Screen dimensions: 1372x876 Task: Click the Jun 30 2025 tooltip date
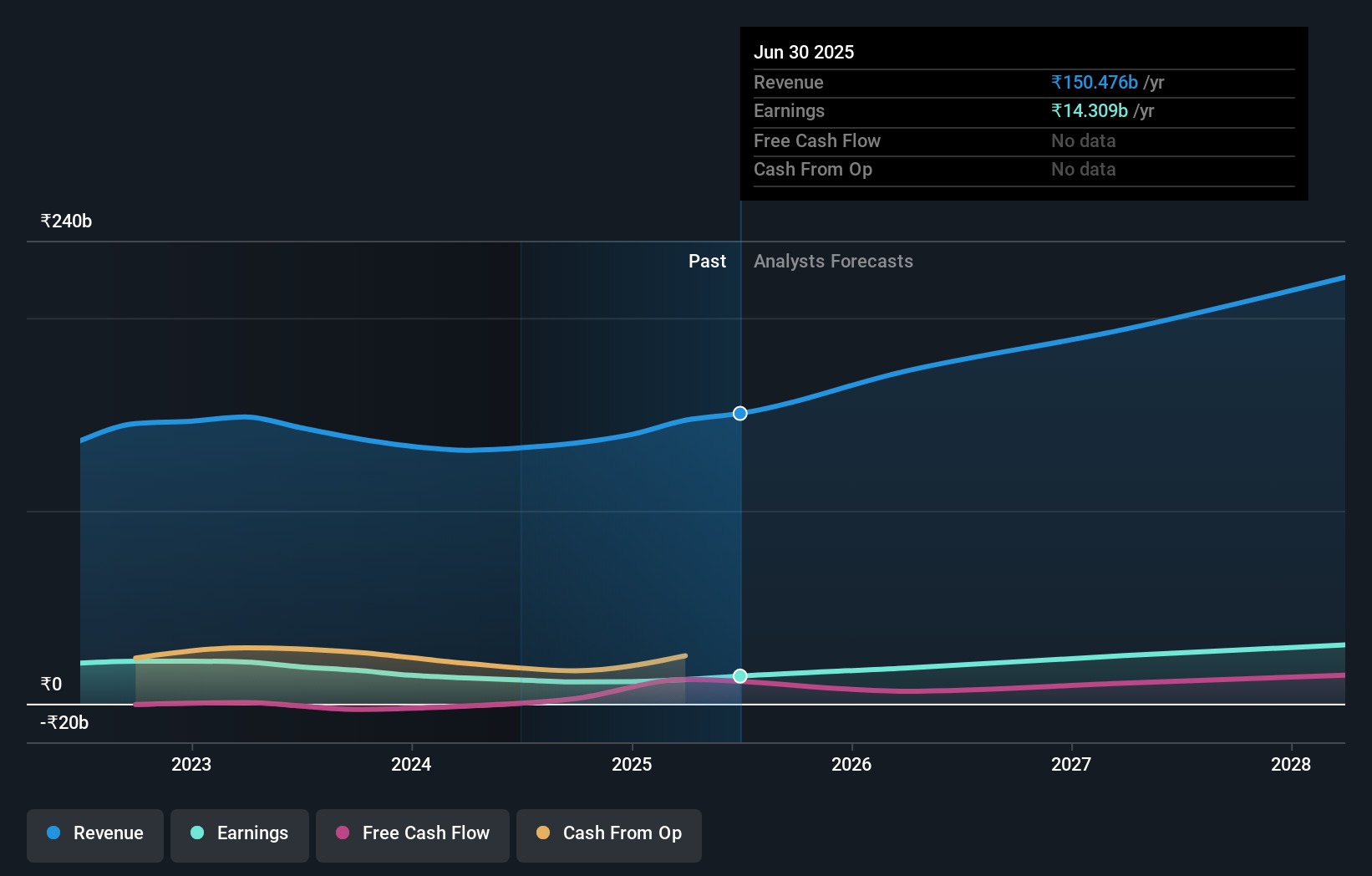[804, 53]
